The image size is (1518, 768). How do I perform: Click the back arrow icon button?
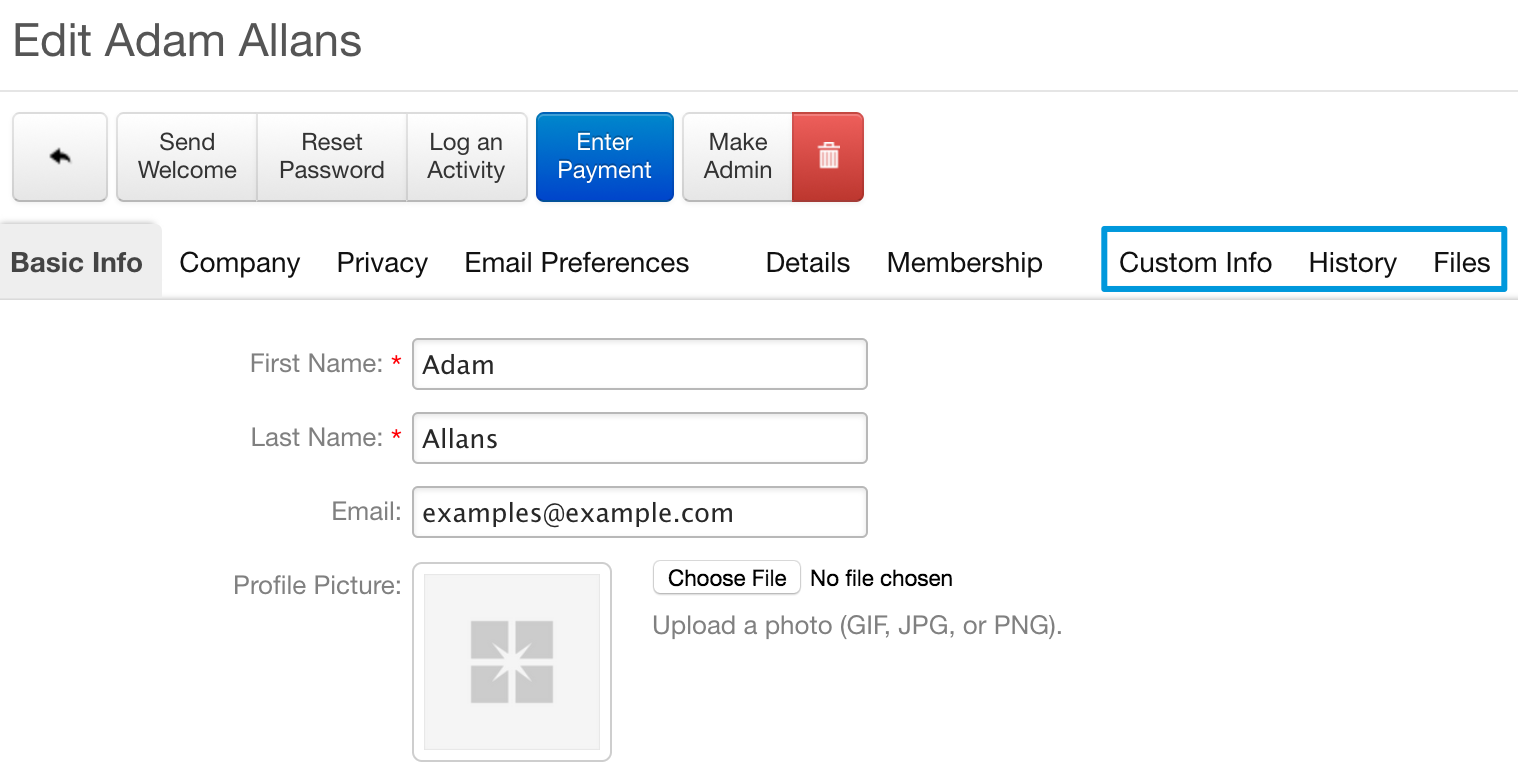pos(60,157)
